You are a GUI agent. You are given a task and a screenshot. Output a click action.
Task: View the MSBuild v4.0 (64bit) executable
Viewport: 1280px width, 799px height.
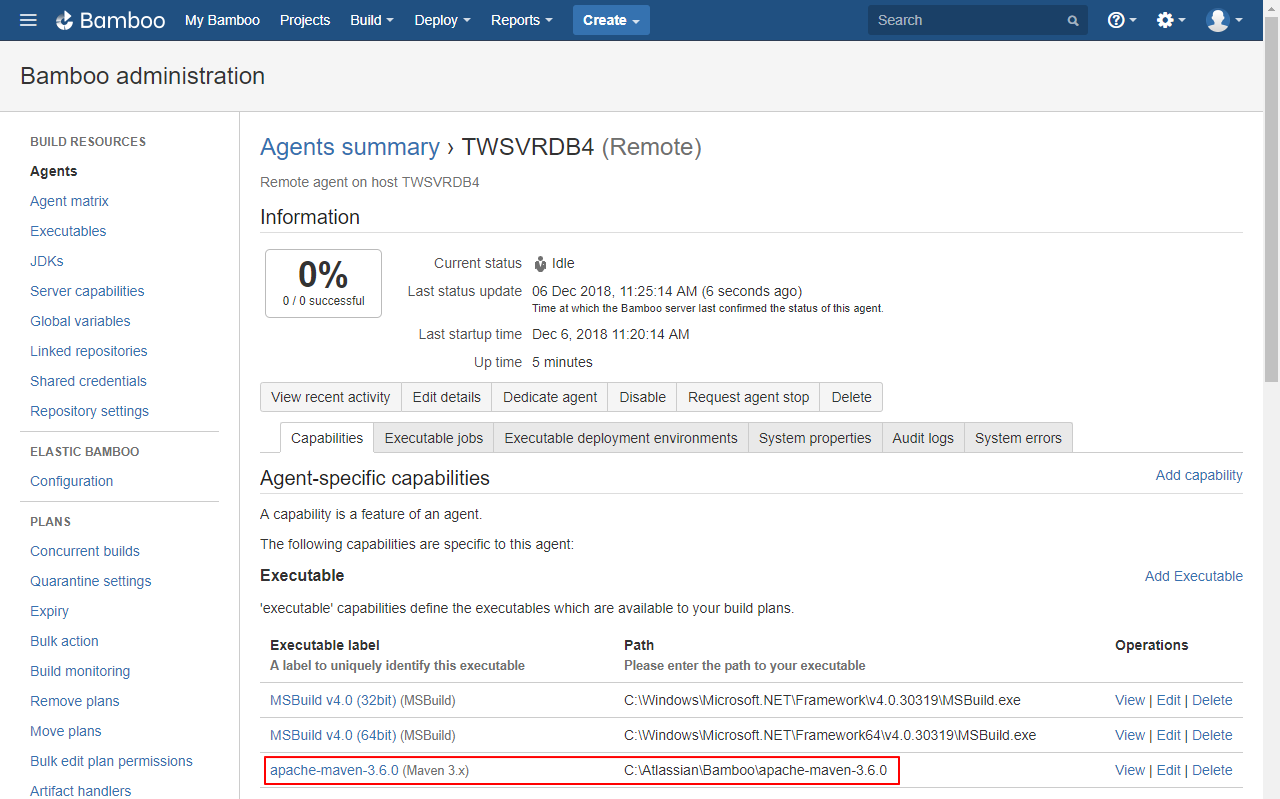coord(1130,735)
